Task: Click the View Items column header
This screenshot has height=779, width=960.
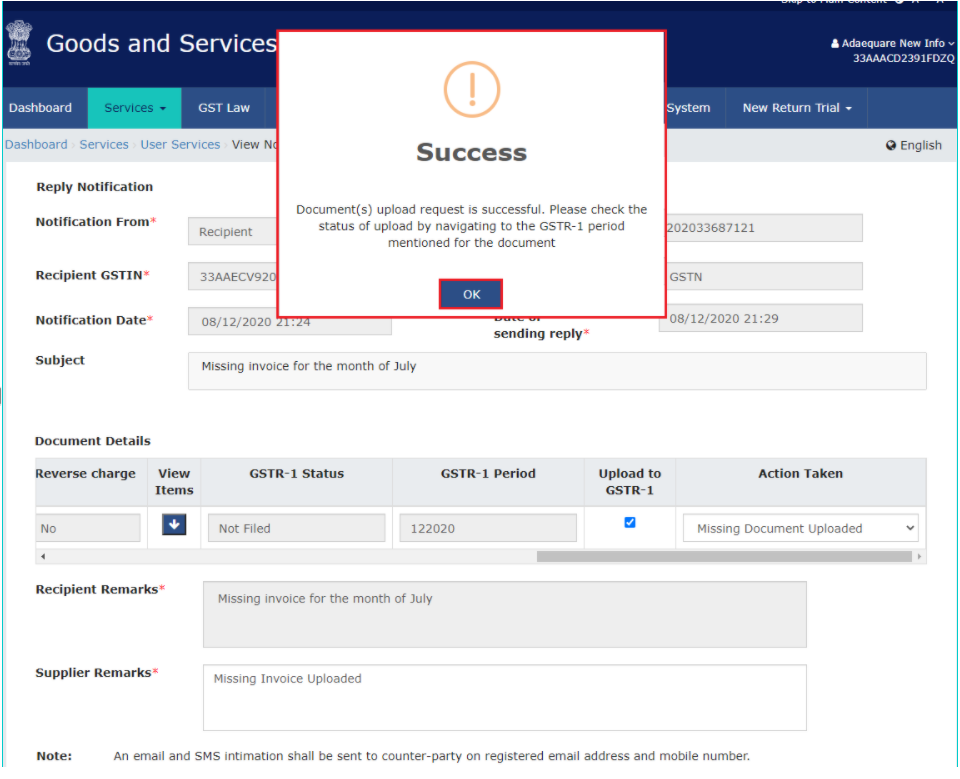Action: tap(174, 481)
